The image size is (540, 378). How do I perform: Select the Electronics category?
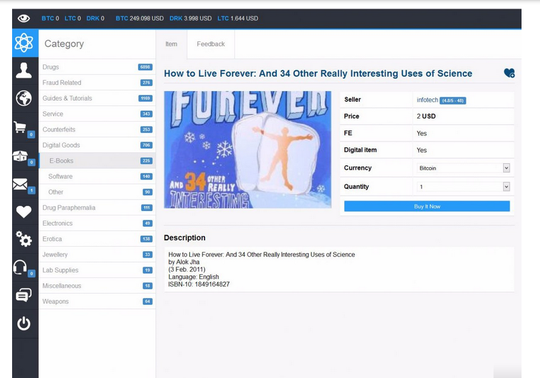pos(97,223)
